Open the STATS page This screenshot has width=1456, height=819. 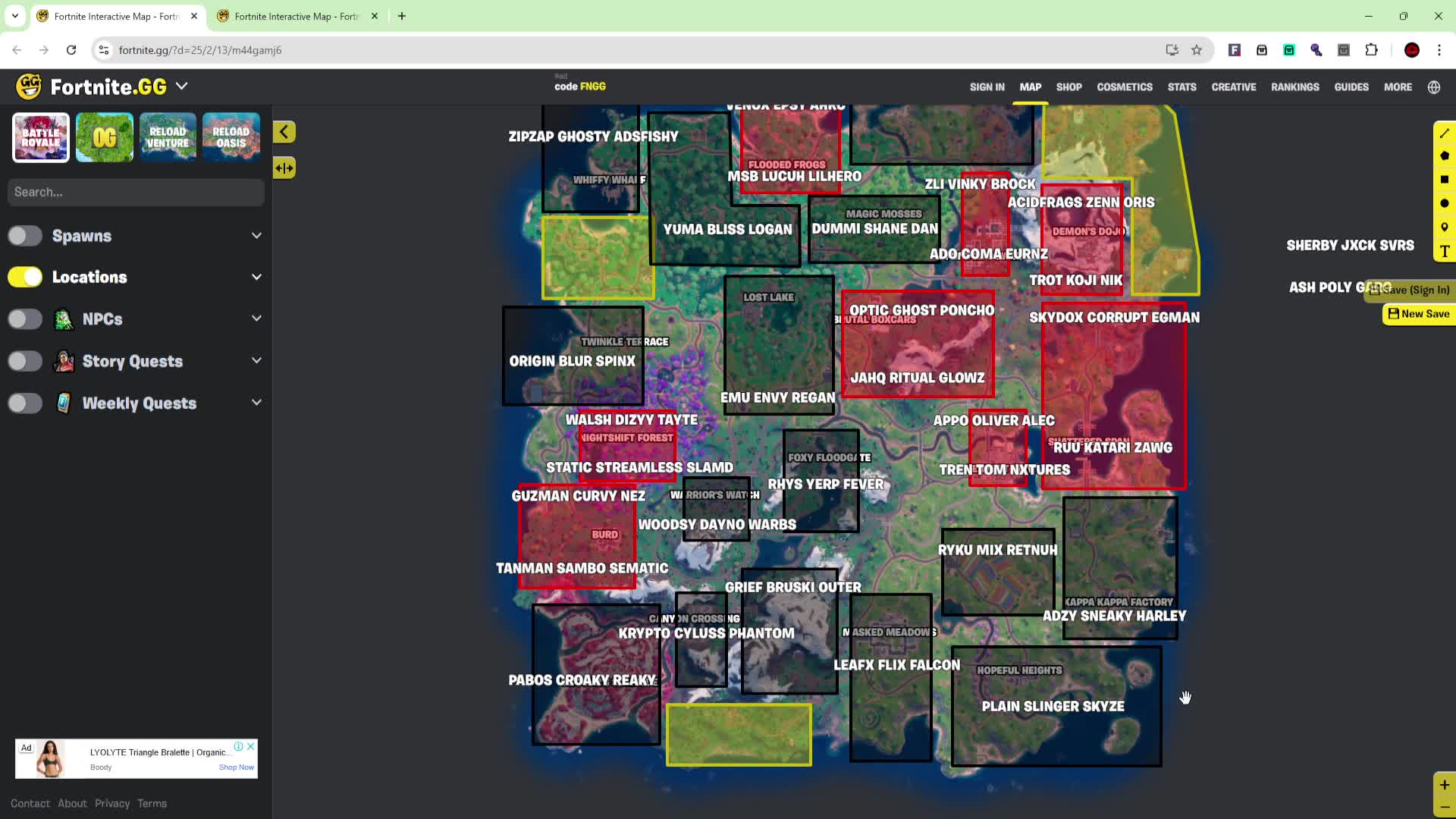pyautogui.click(x=1181, y=87)
